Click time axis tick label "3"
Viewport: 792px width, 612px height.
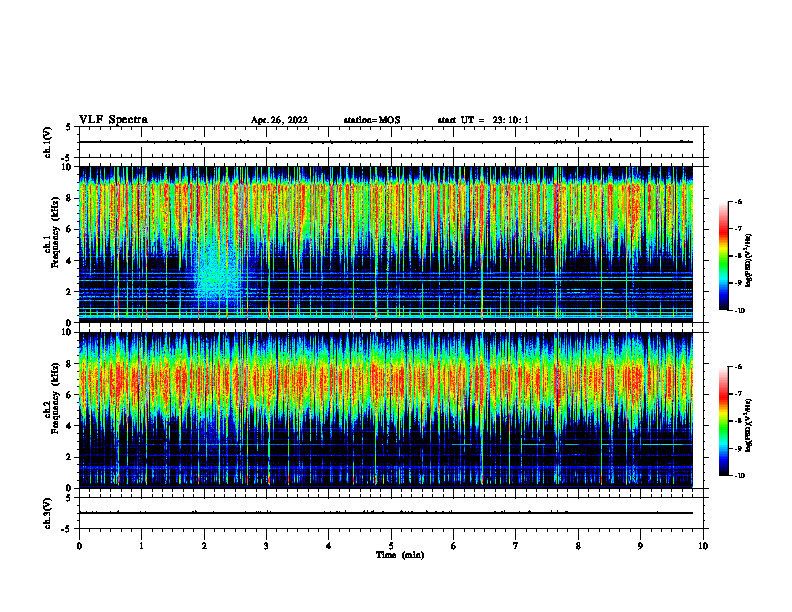[x=267, y=546]
